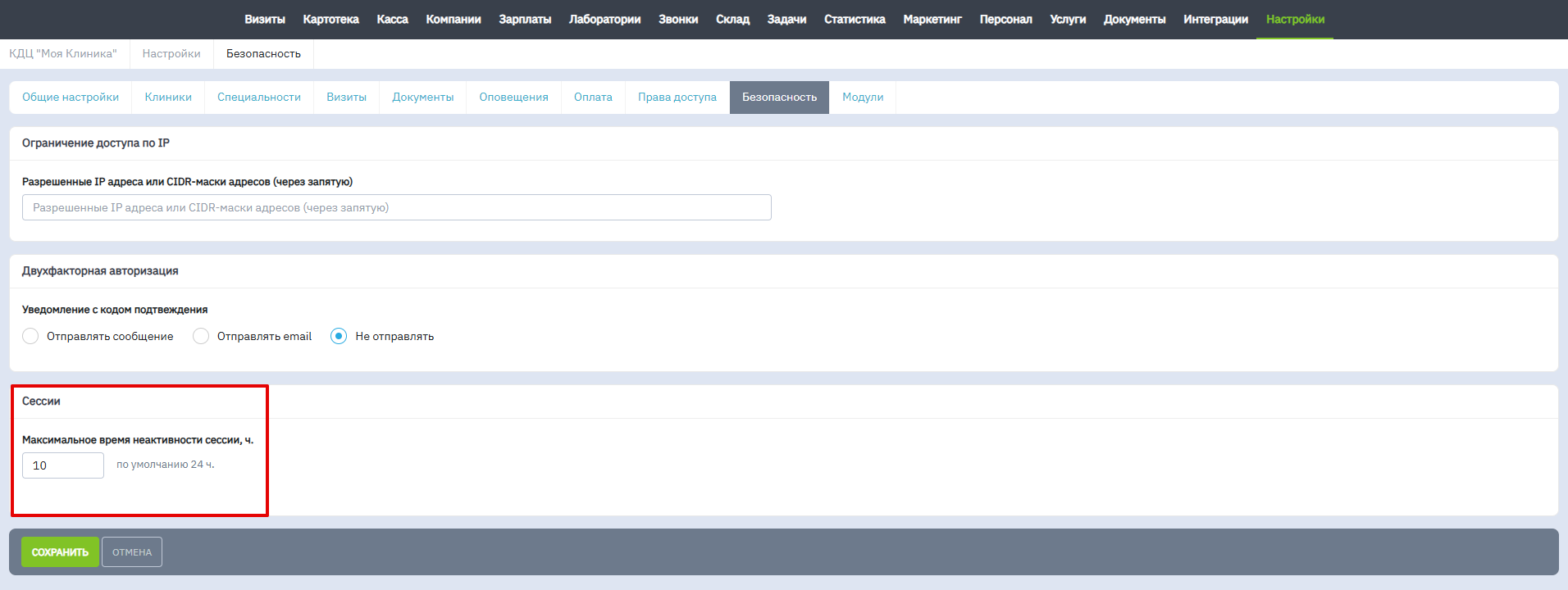Click the Безопасность breadcrumb
This screenshot has width=1568, height=590.
[263, 53]
